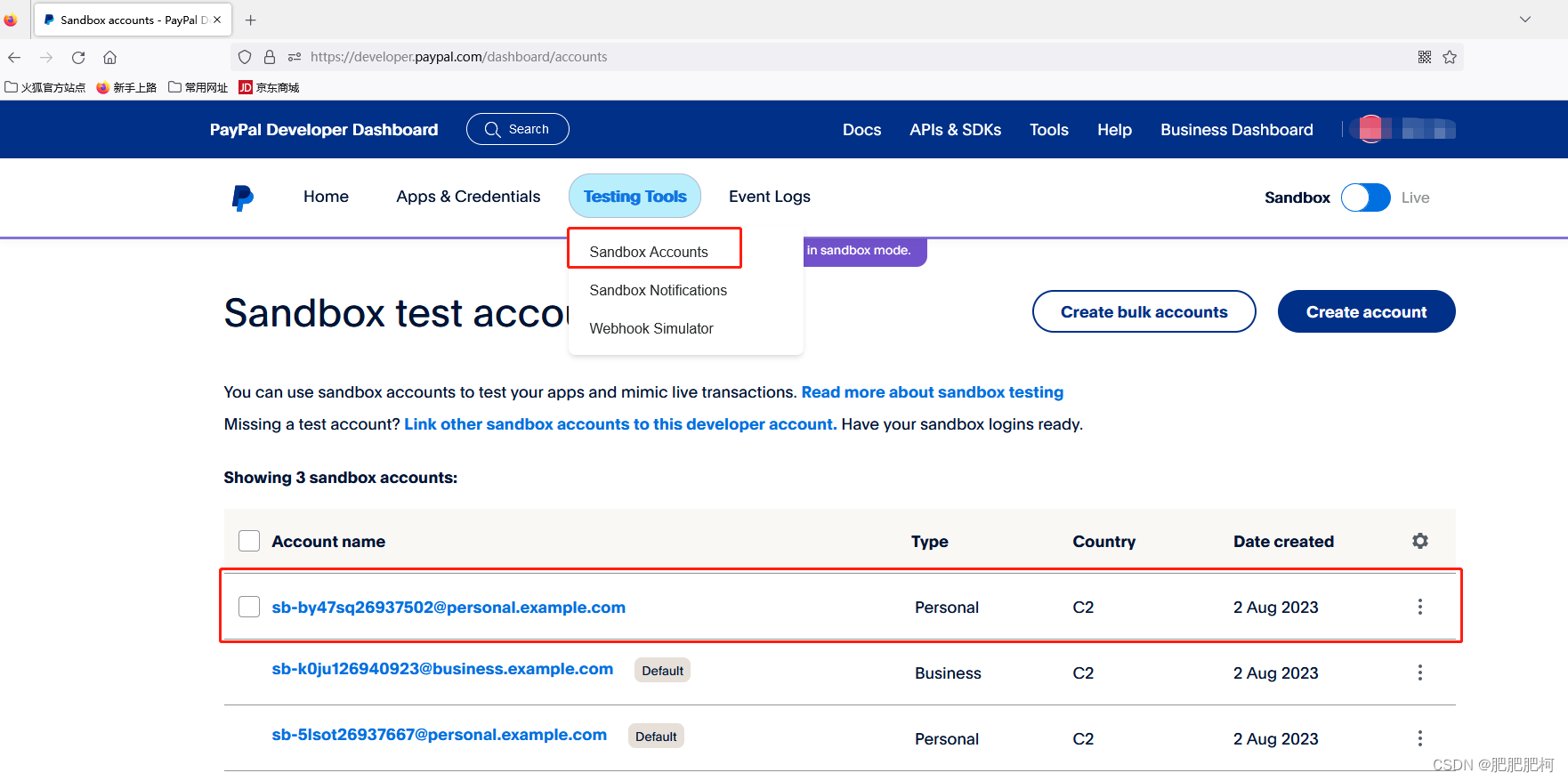Tick checkbox for sb-by47sq26937502 account
Screen dimensions: 1568x781
tap(249, 607)
